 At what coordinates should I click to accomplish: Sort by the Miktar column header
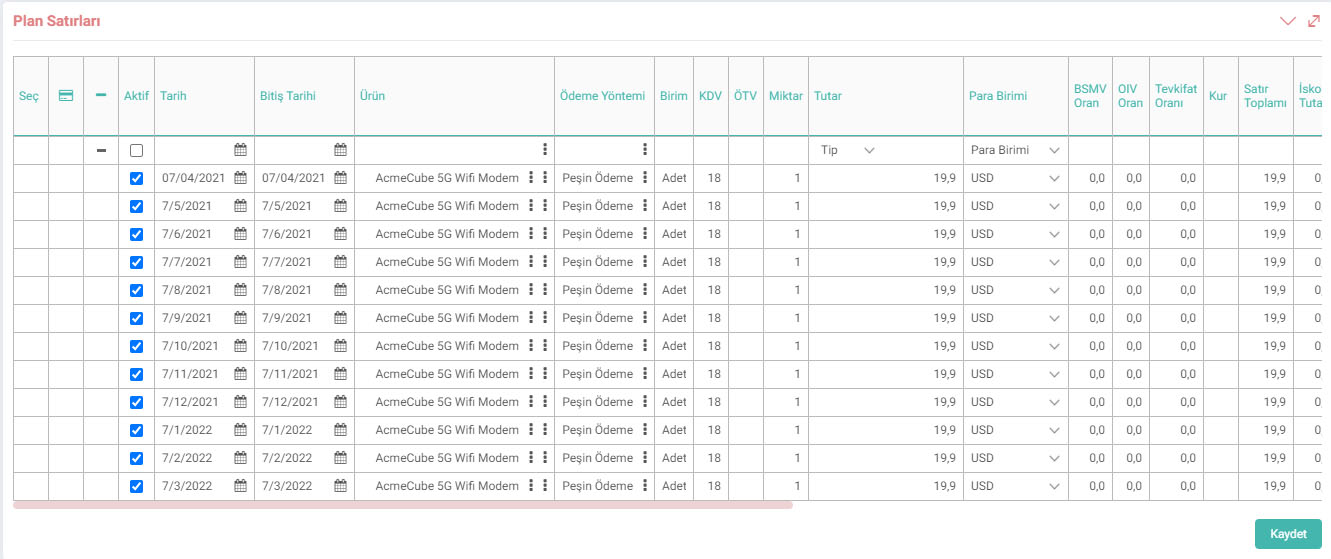[786, 96]
